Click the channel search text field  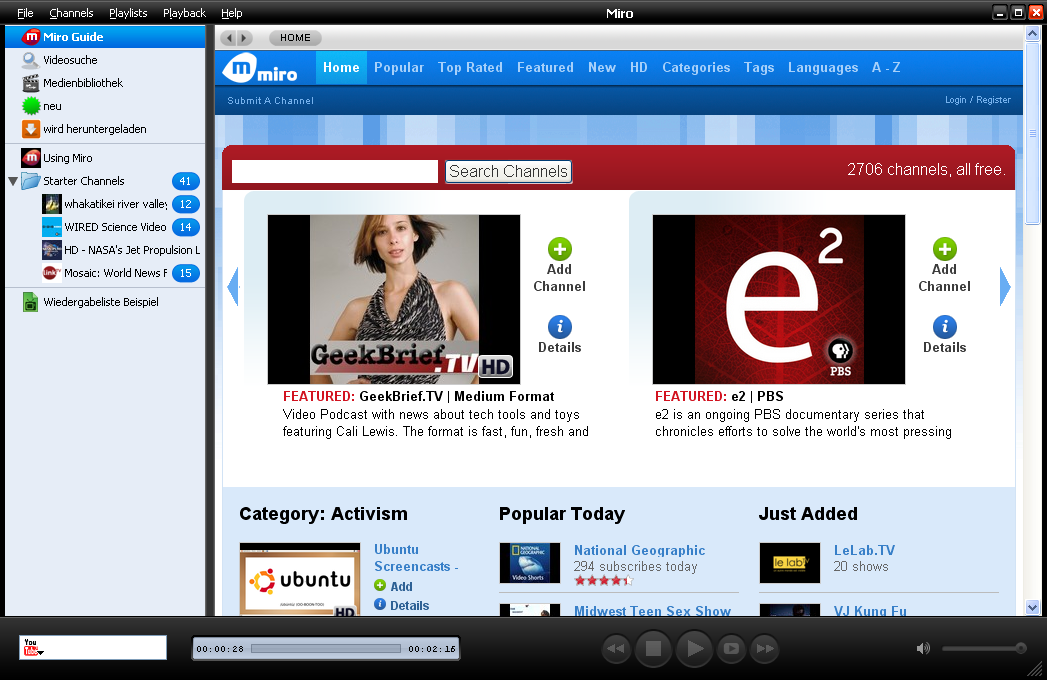[x=335, y=172]
